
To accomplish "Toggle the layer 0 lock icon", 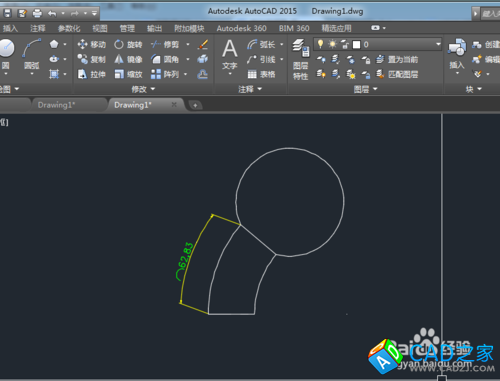I will (345, 44).
